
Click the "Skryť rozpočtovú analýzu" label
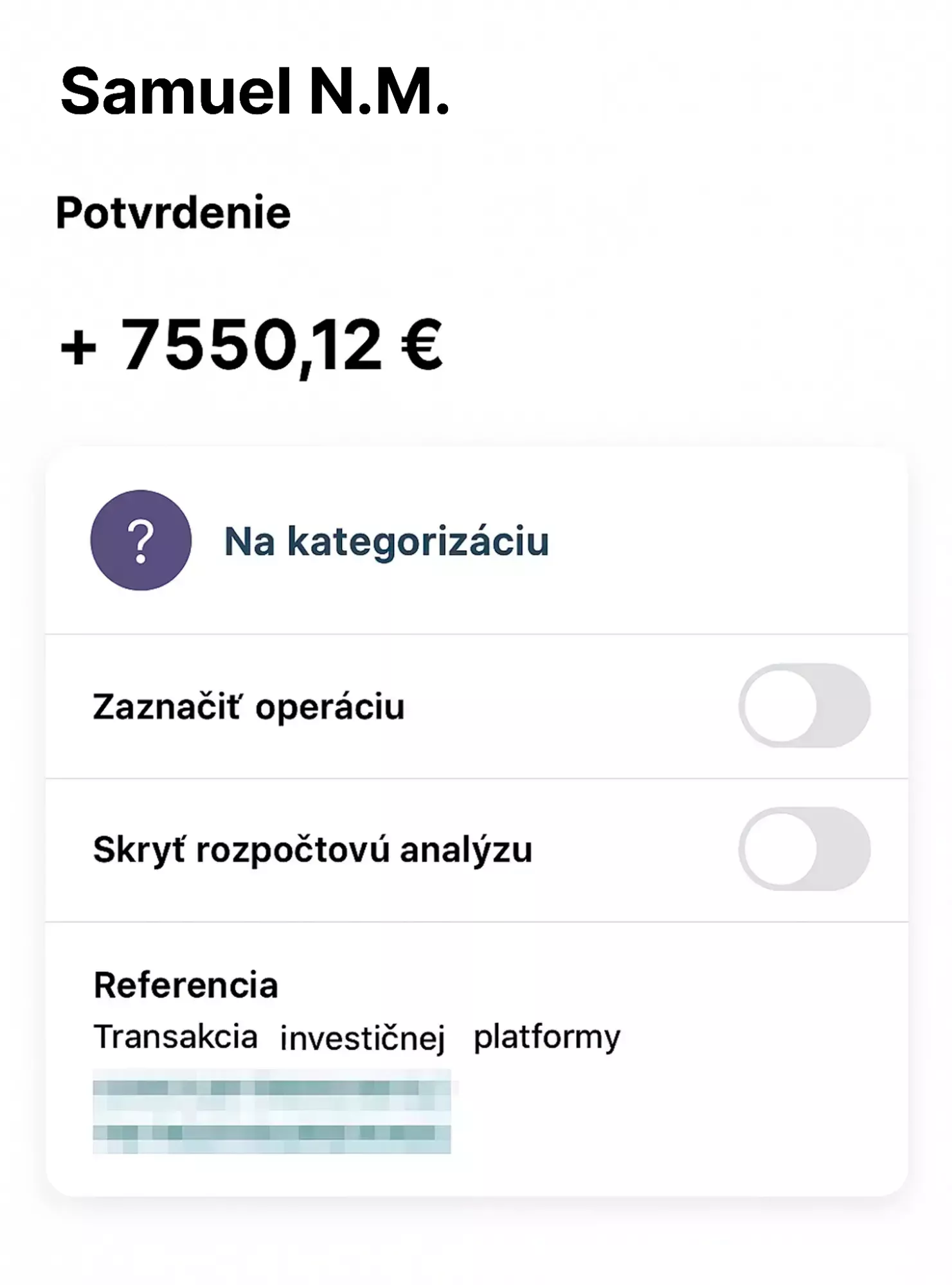click(312, 850)
